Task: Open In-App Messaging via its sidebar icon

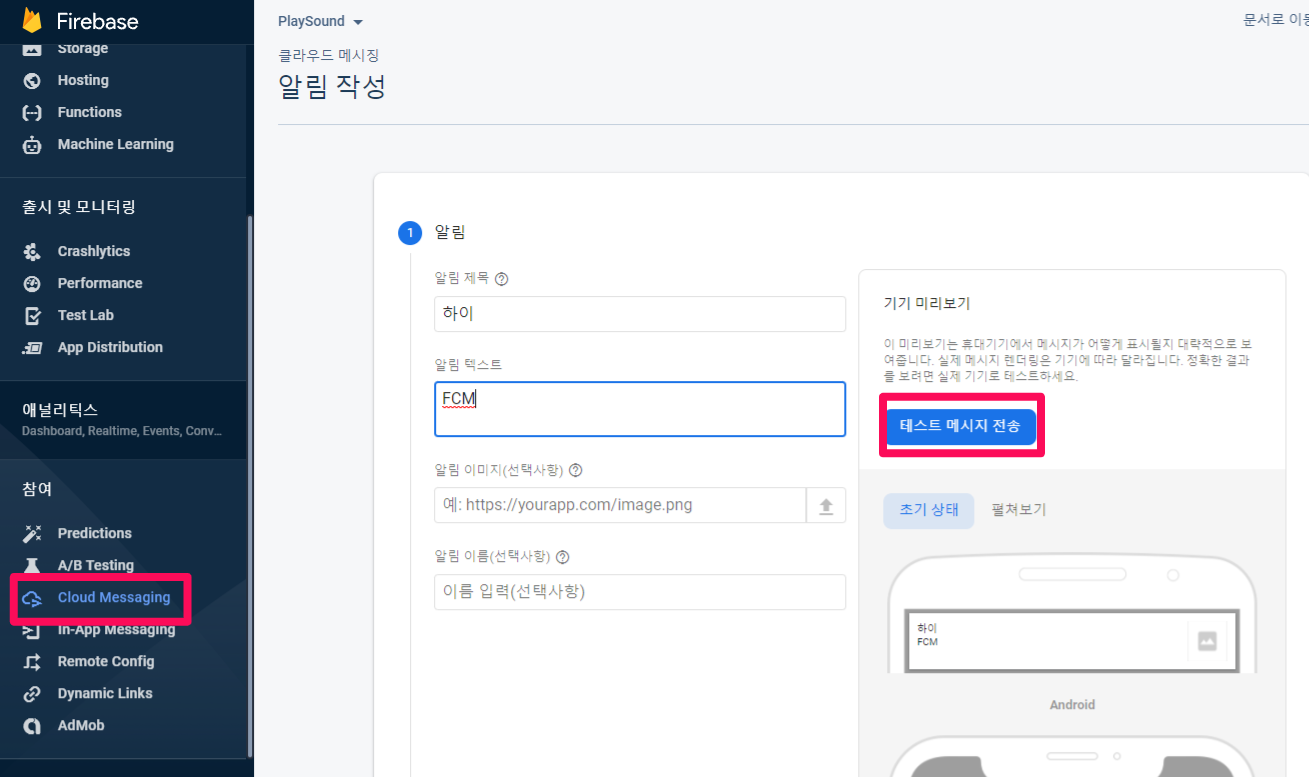Action: (32, 630)
